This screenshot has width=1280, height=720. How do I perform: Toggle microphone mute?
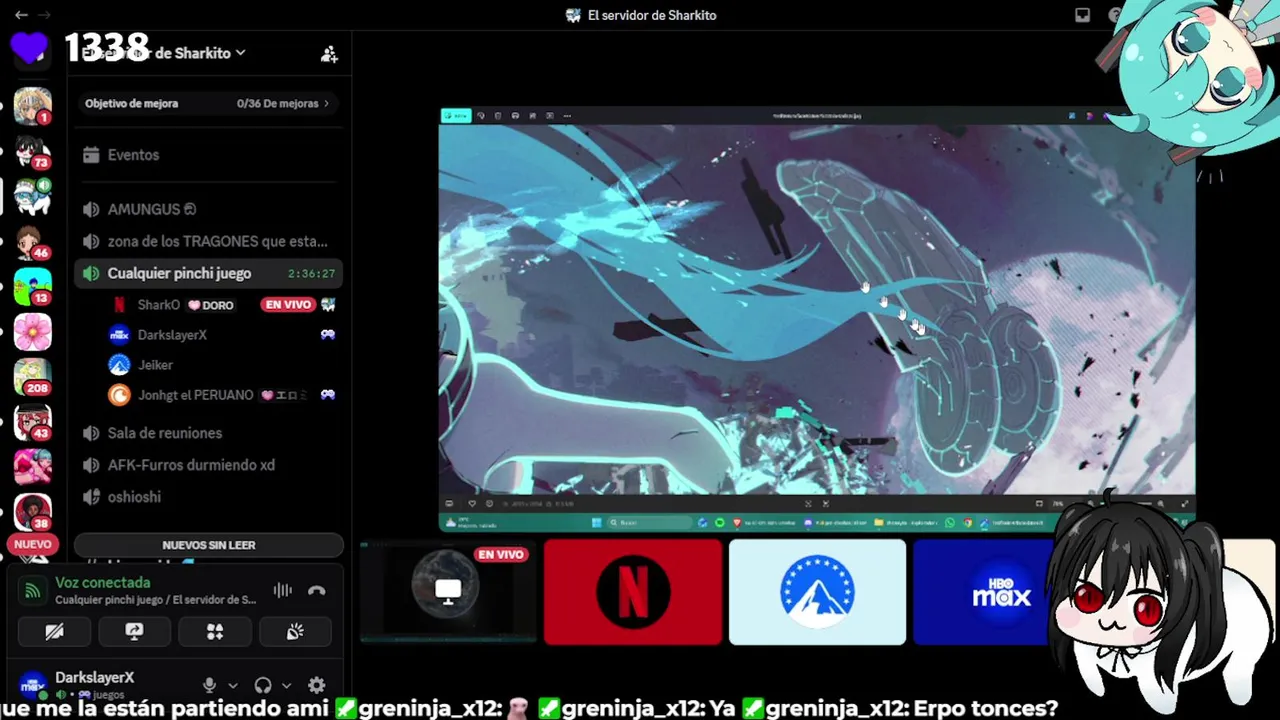209,685
